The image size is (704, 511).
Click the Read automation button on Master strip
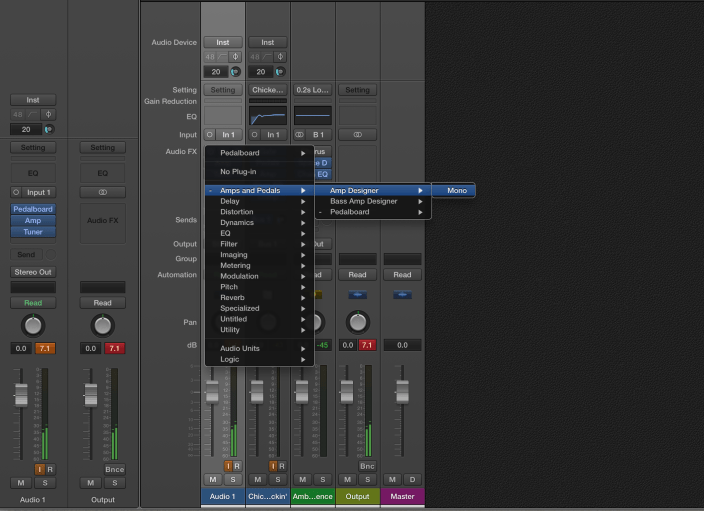click(402, 275)
